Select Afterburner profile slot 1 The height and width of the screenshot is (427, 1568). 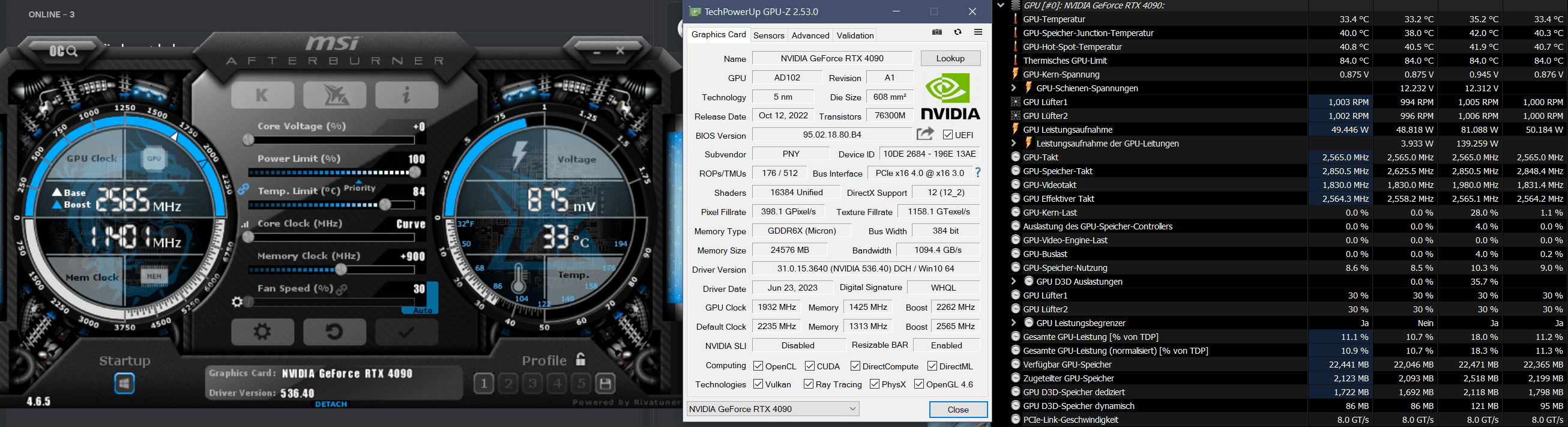click(x=484, y=383)
